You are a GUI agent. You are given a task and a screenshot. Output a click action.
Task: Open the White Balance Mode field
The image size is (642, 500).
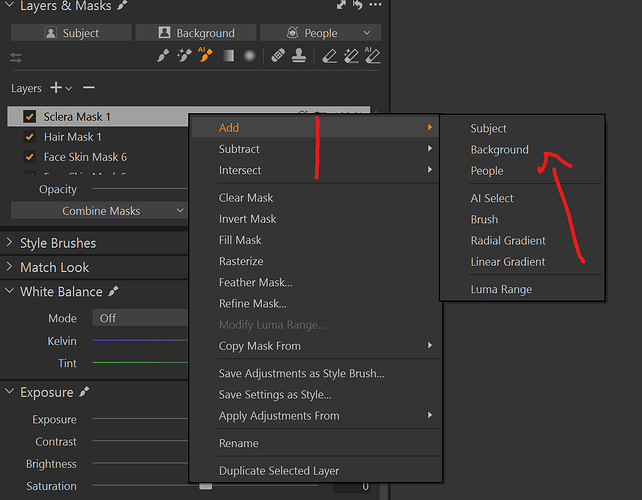coord(140,318)
